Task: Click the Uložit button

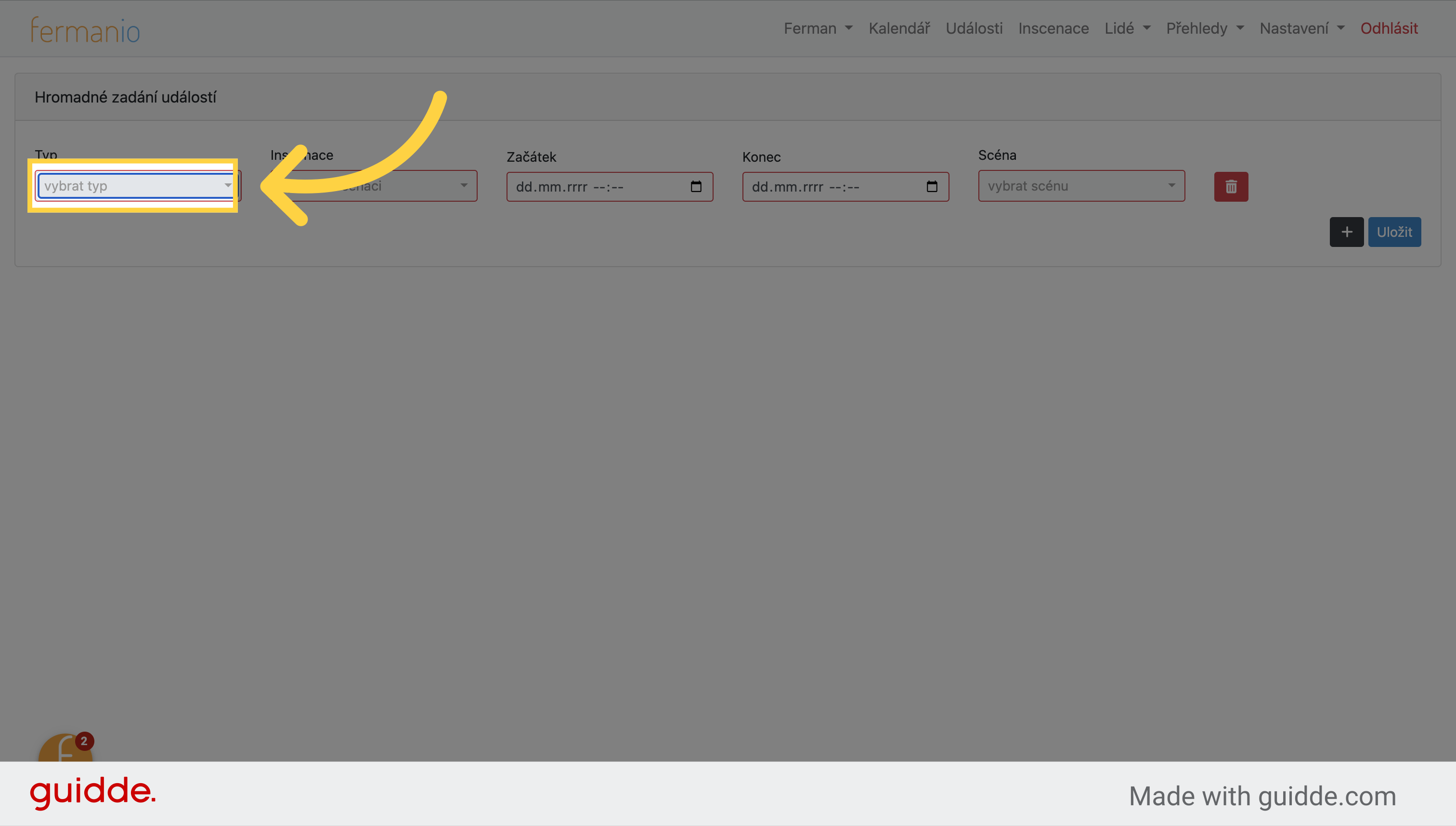Action: point(1394,232)
